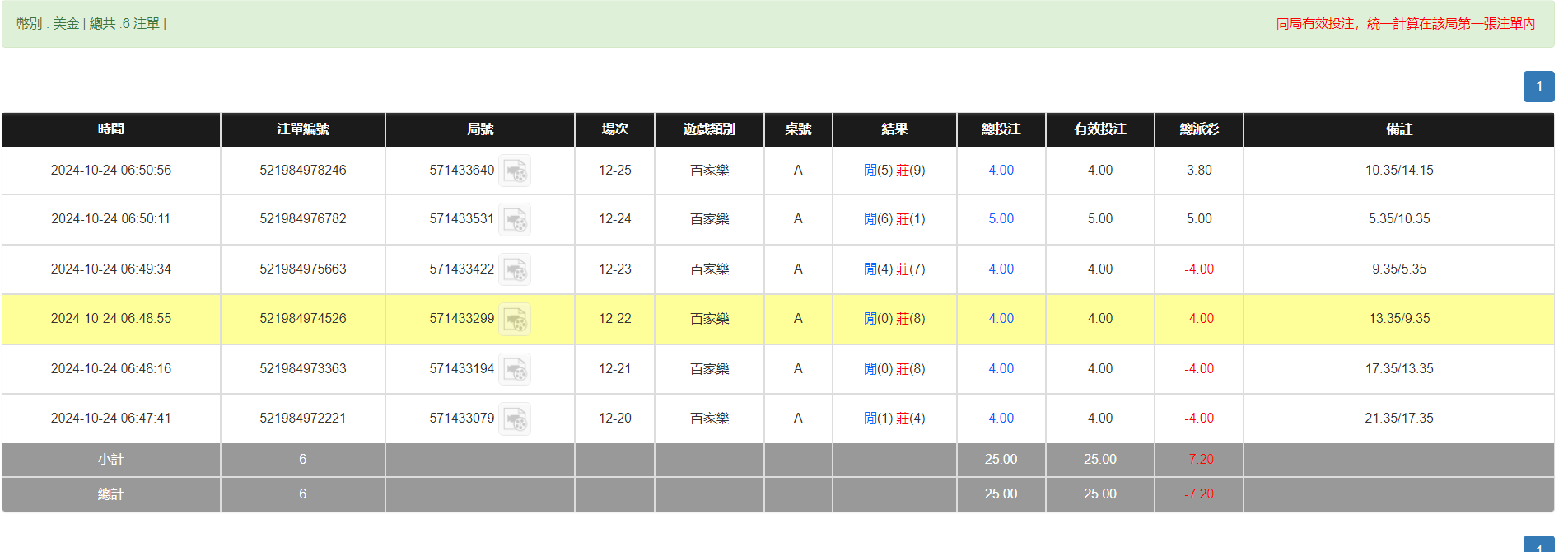1568x552 pixels.
Task: Click the 結果 column header
Action: 894,129
